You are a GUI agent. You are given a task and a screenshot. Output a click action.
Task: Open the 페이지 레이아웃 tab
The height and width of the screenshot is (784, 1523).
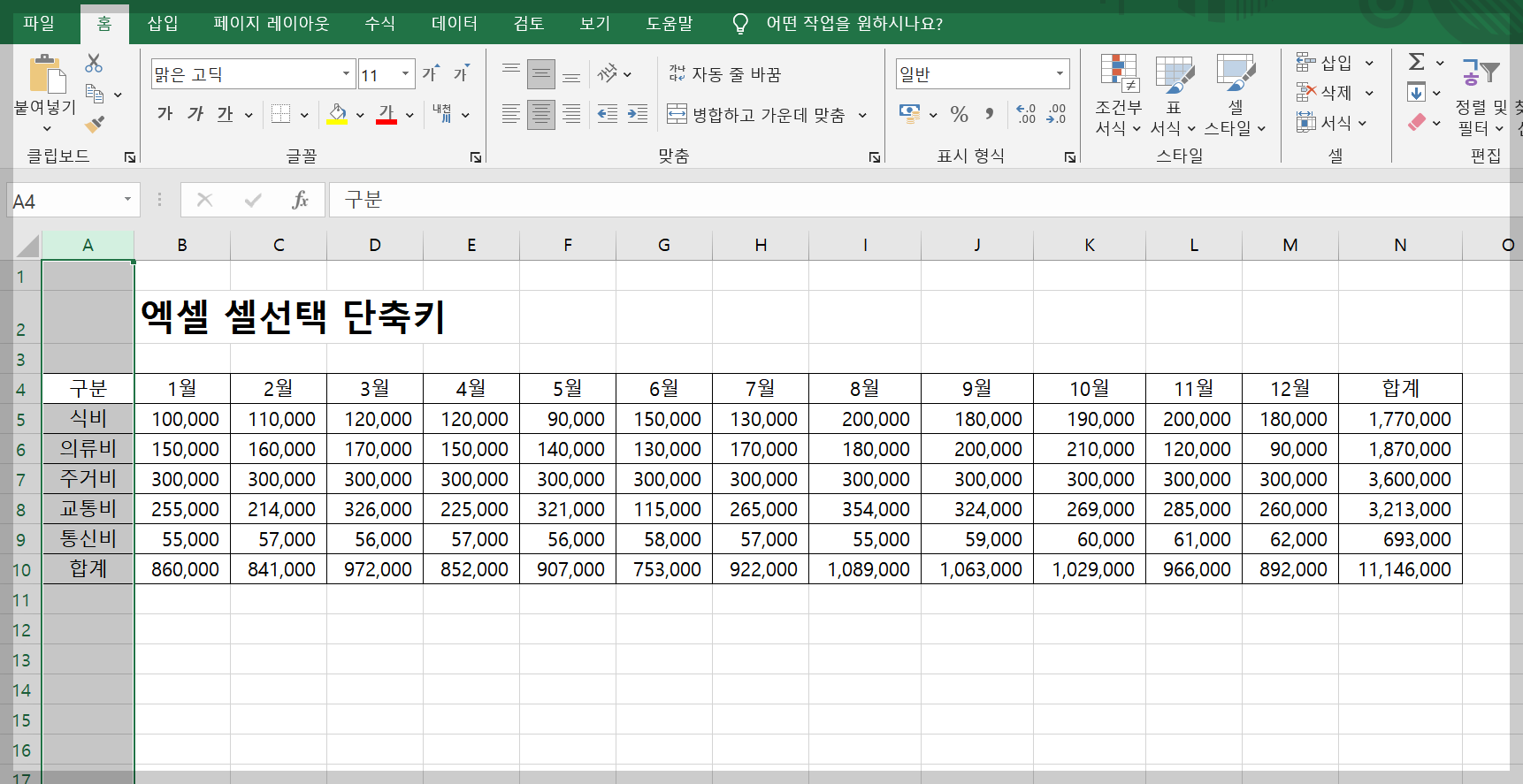point(272,24)
